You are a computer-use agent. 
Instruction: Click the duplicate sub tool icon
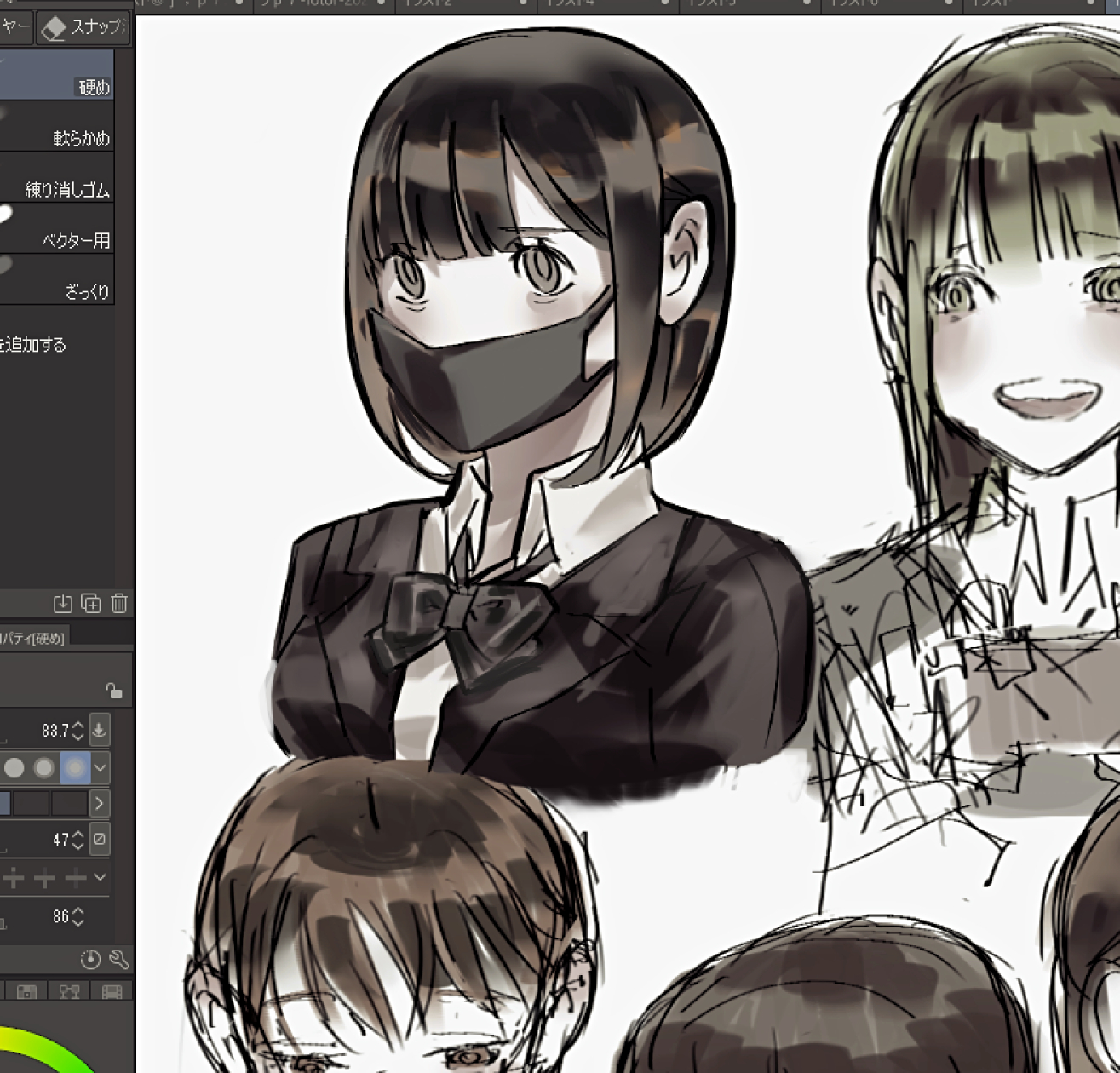[91, 604]
